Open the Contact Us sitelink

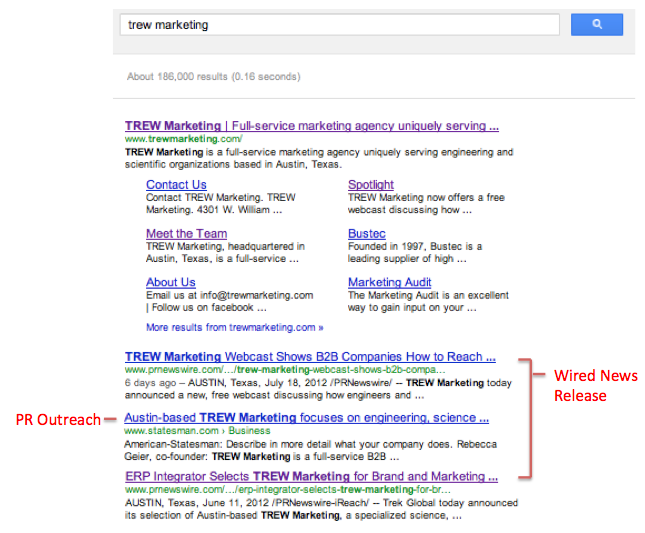176,185
